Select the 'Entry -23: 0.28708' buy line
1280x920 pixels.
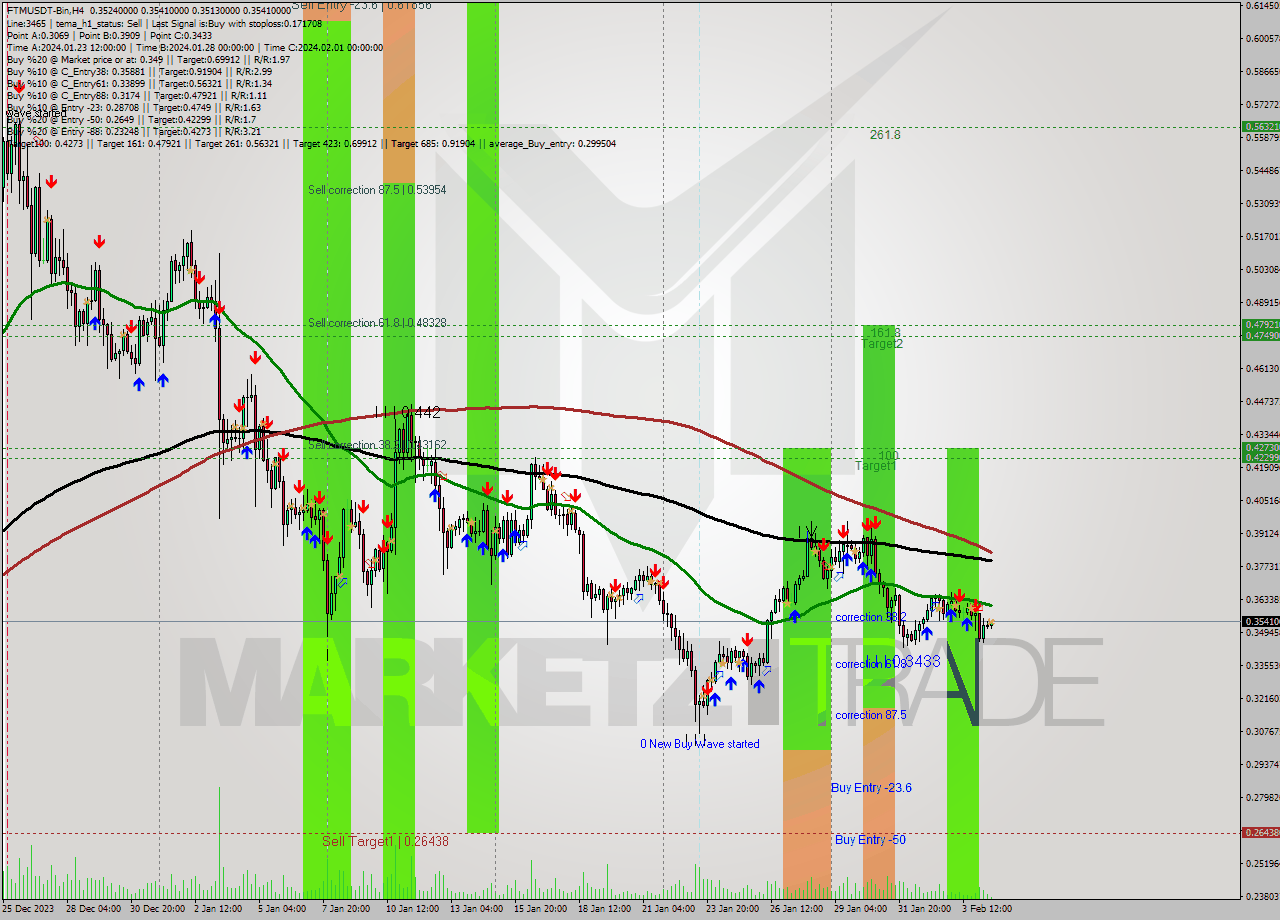coord(133,108)
